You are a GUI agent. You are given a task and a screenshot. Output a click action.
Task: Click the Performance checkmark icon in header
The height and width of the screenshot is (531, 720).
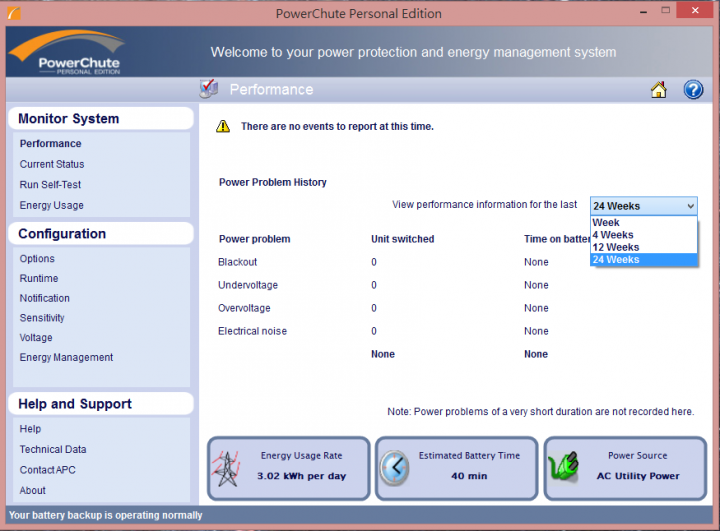[x=209, y=89]
